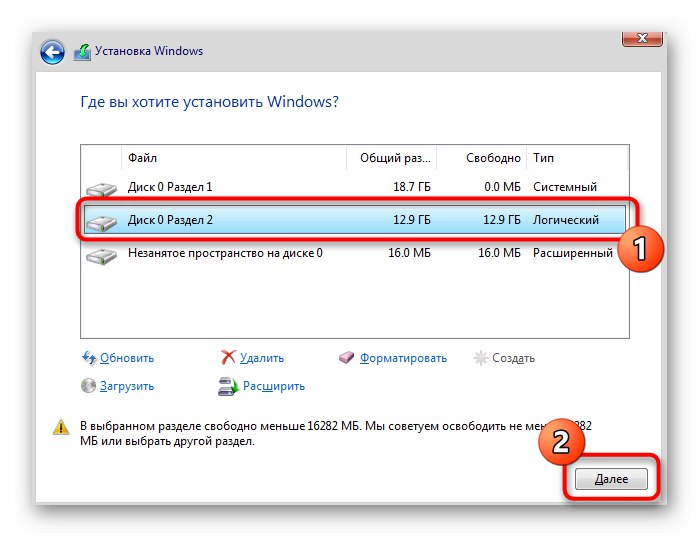
Task: Click the Логический type cell
Action: 565,220
